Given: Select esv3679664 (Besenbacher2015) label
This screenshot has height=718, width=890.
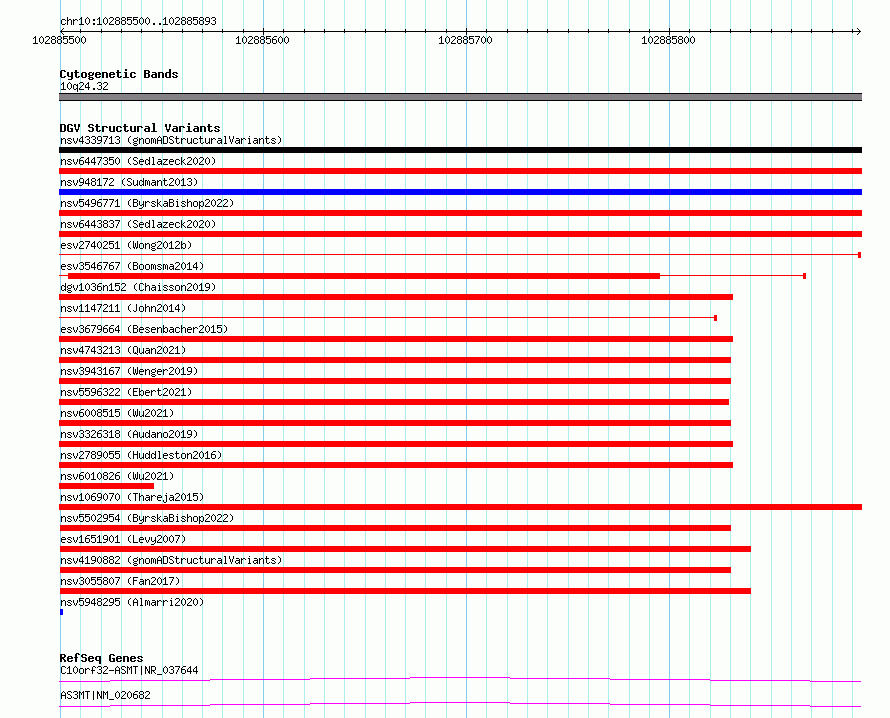Looking at the screenshot, I should coord(144,329).
